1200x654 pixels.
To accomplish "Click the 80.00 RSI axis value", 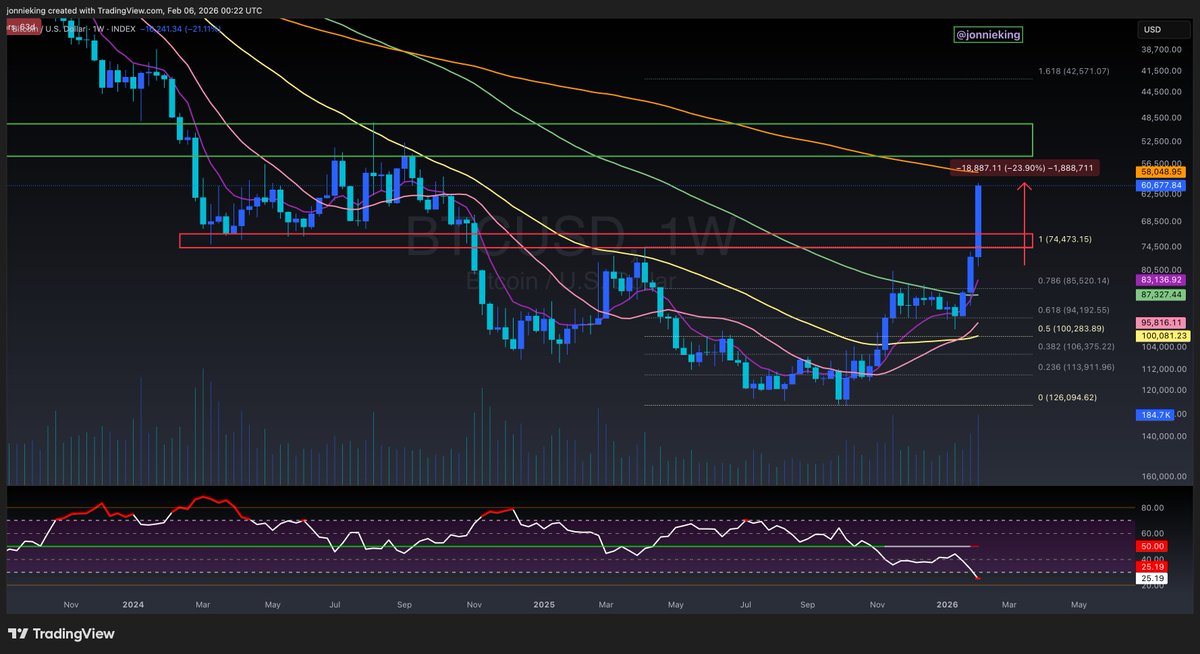I will pos(1152,508).
